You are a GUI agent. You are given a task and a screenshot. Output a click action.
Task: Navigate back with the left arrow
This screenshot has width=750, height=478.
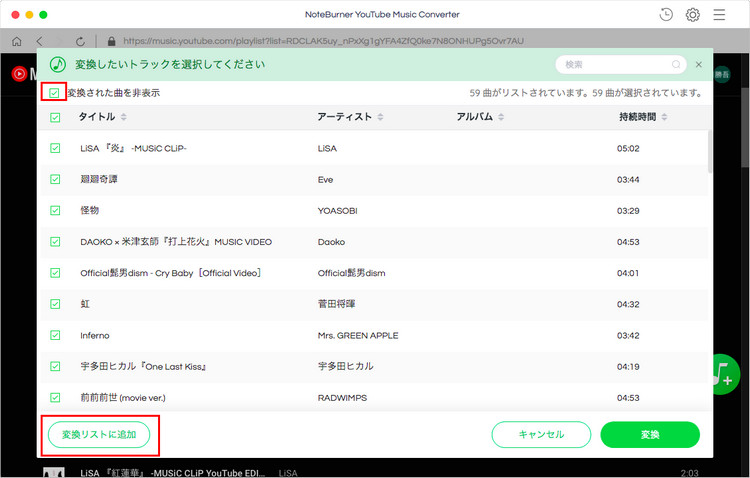pos(39,42)
